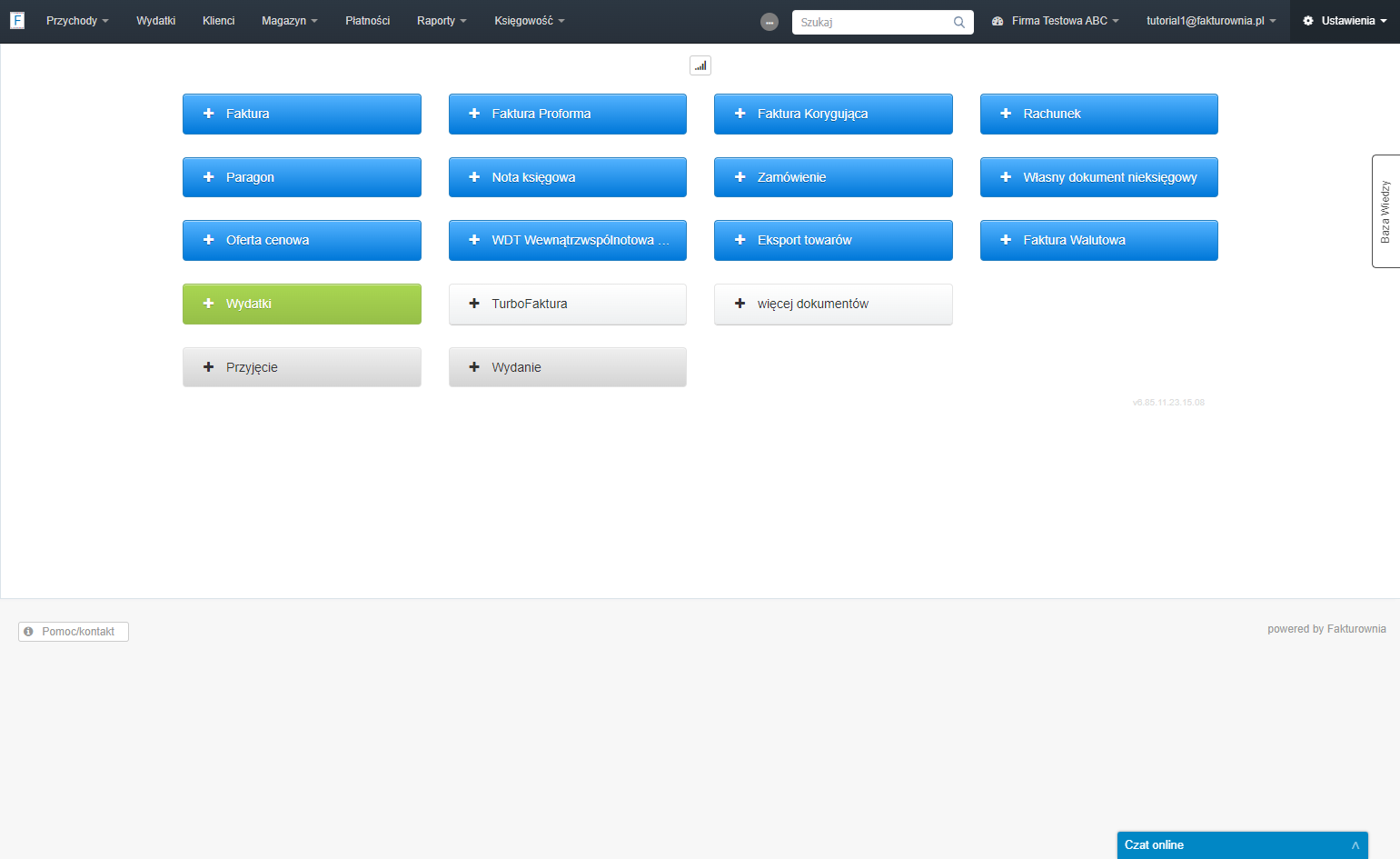Click the Fakturownia logo icon
This screenshot has width=1400, height=859.
click(x=17, y=20)
